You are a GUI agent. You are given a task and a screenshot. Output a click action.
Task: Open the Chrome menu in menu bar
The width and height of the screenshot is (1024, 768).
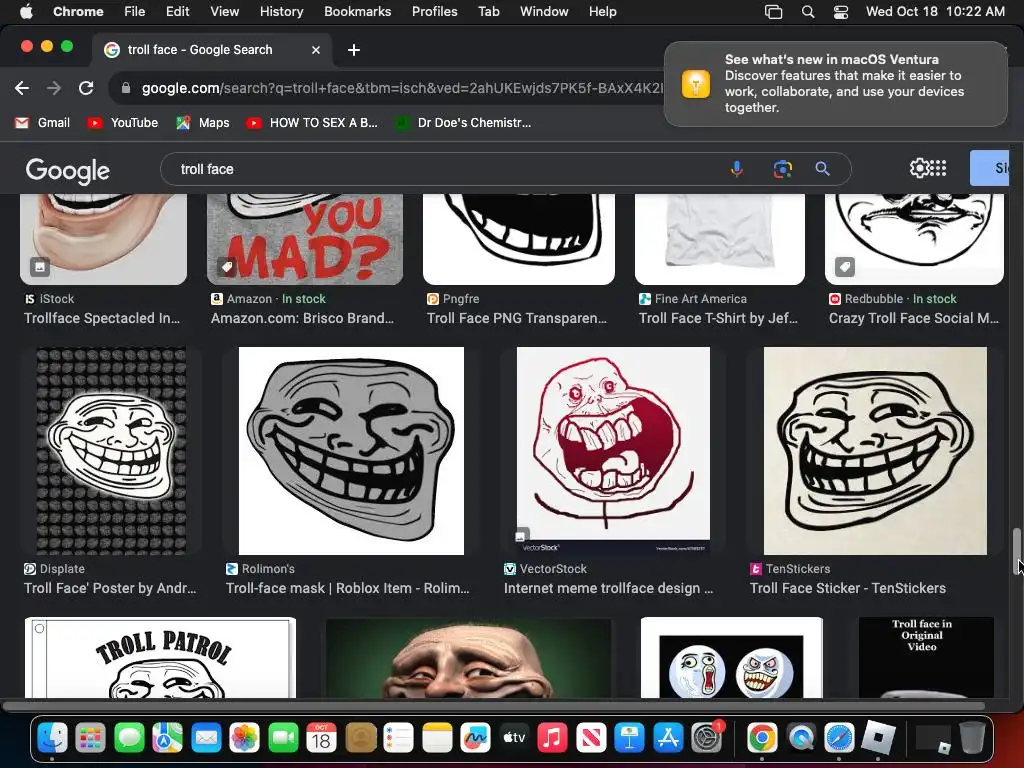tap(78, 11)
